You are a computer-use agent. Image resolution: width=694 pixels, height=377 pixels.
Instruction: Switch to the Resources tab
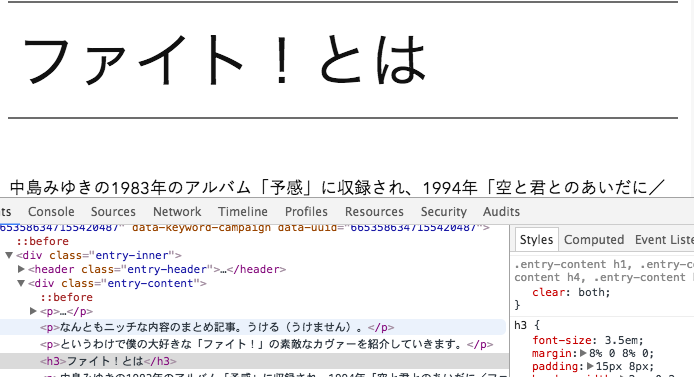374,212
